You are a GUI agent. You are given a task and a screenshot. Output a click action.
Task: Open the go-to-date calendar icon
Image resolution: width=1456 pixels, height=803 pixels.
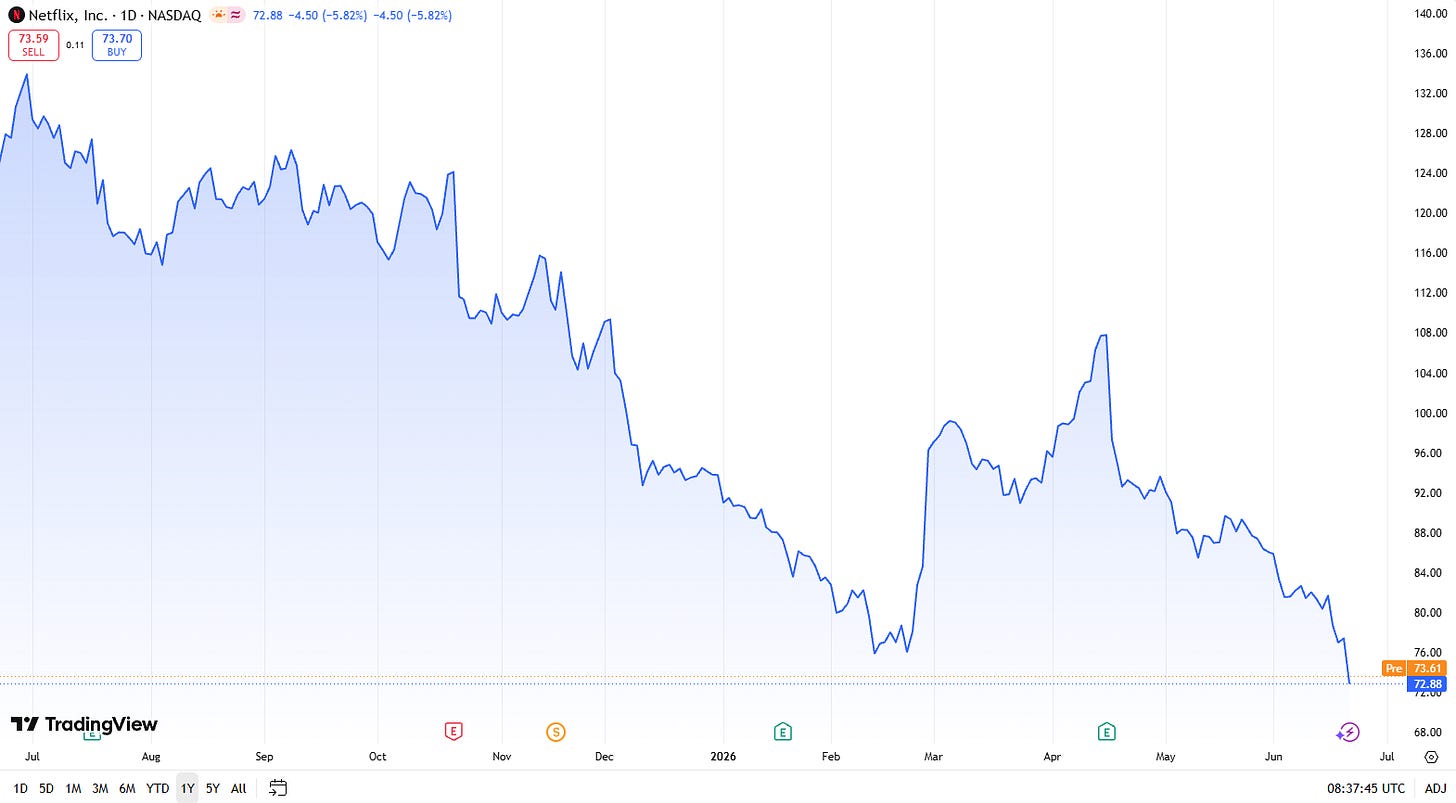coord(279,788)
